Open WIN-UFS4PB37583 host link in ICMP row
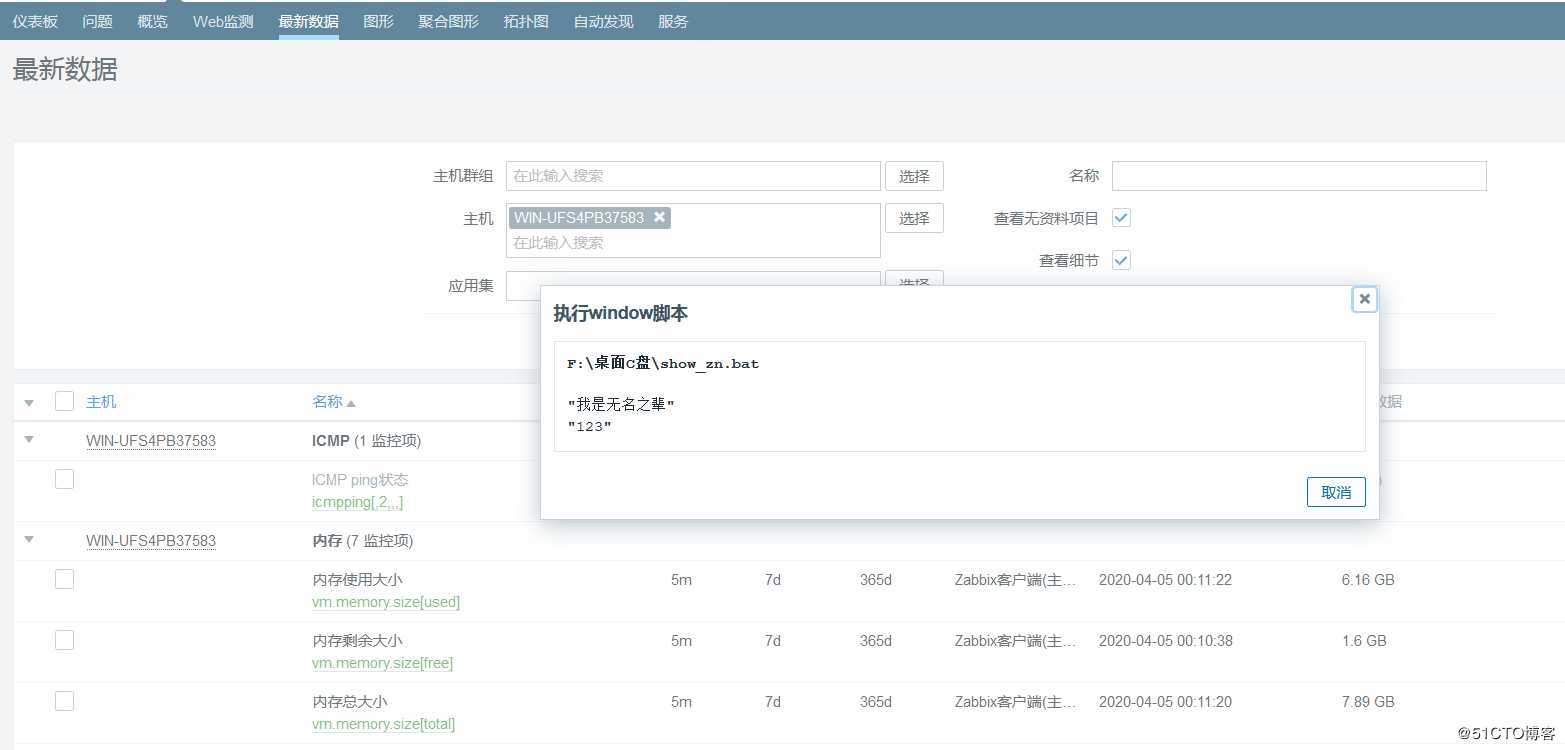The height and width of the screenshot is (750, 1565). click(x=151, y=440)
